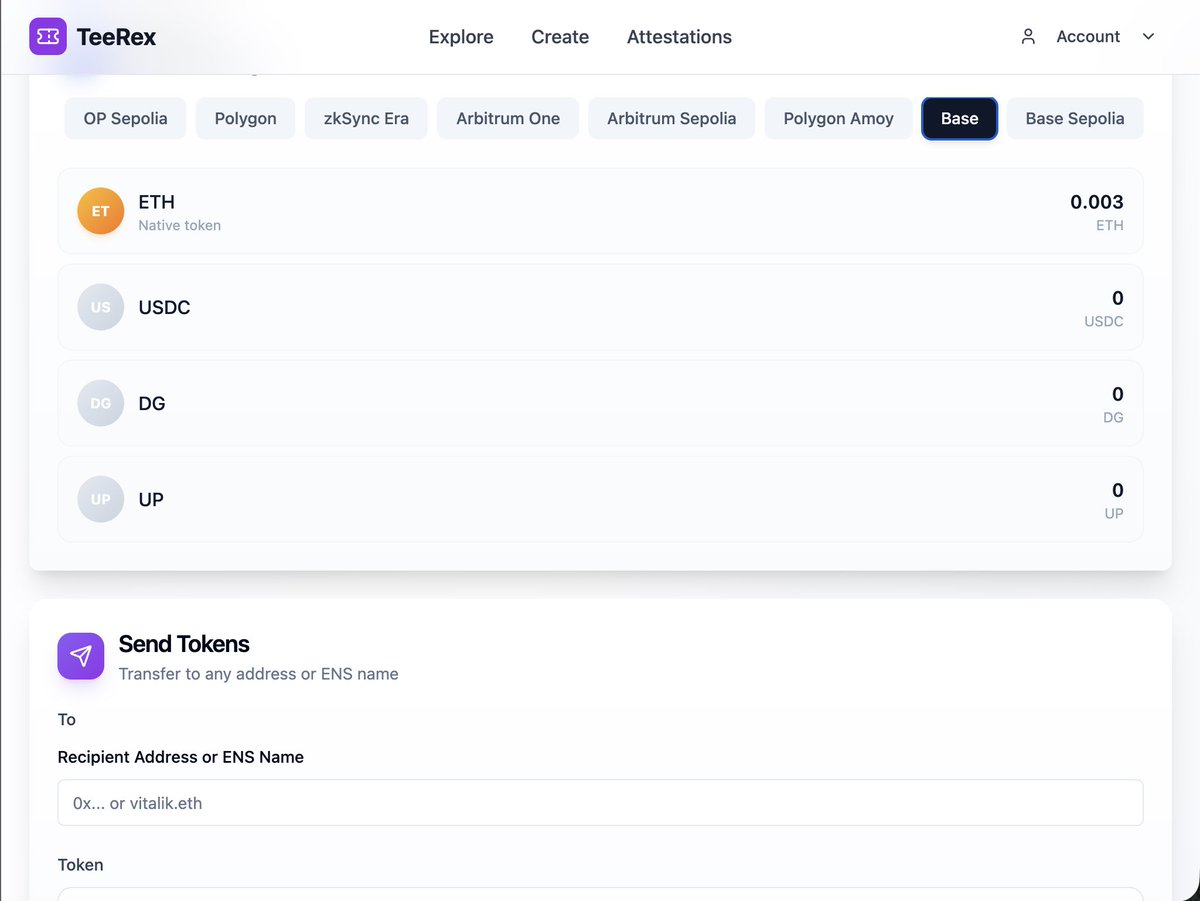
Task: Click the Account user profile icon
Action: (x=1028, y=37)
